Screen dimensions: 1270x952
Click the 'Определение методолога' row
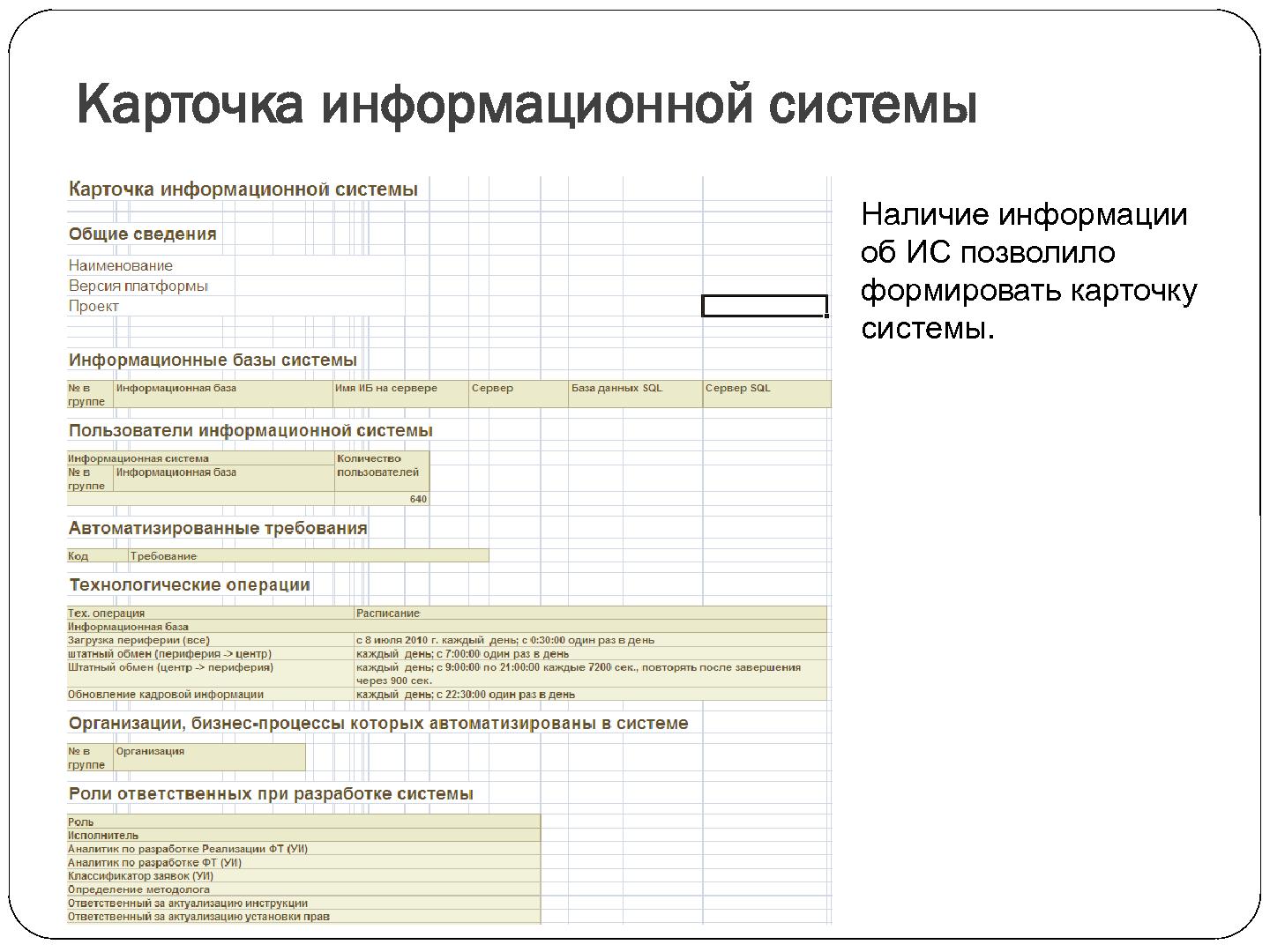[x=303, y=889]
